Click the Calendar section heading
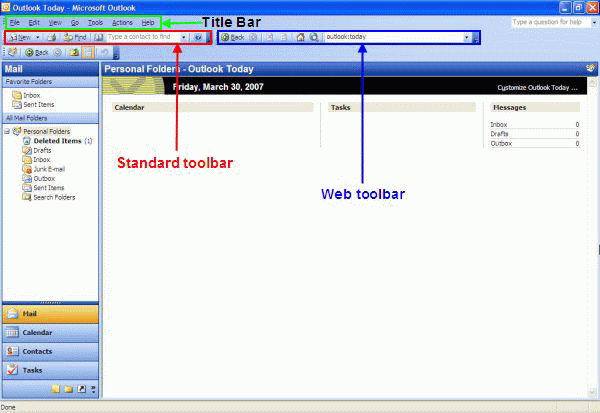600x413 pixels. pos(129,108)
